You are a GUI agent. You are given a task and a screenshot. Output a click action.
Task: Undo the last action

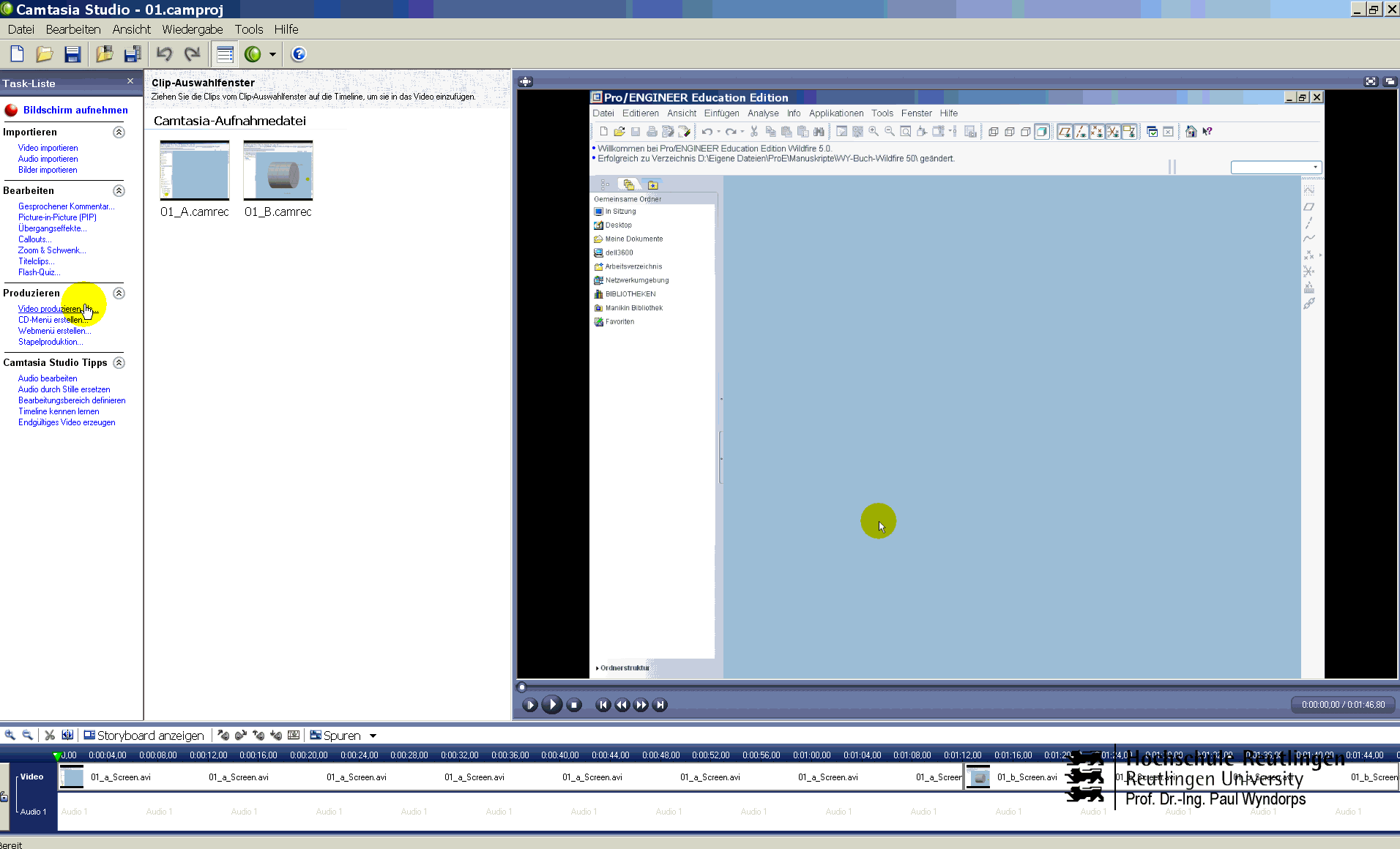[164, 54]
